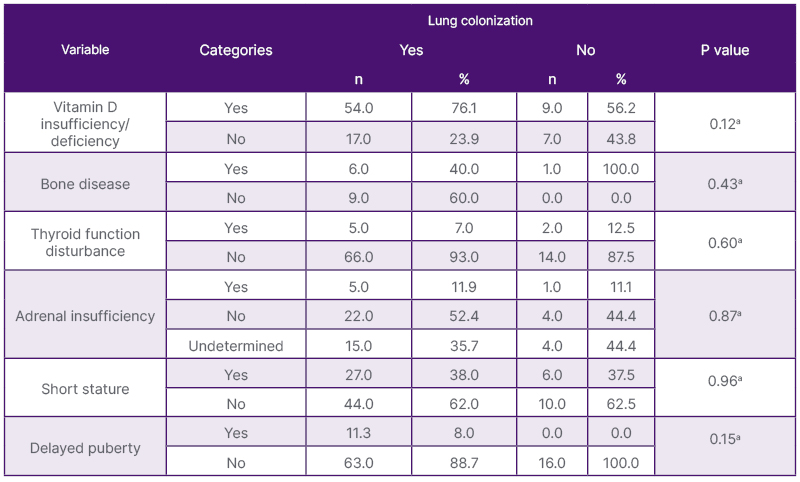Click the 76.1 percent cell

point(464,108)
